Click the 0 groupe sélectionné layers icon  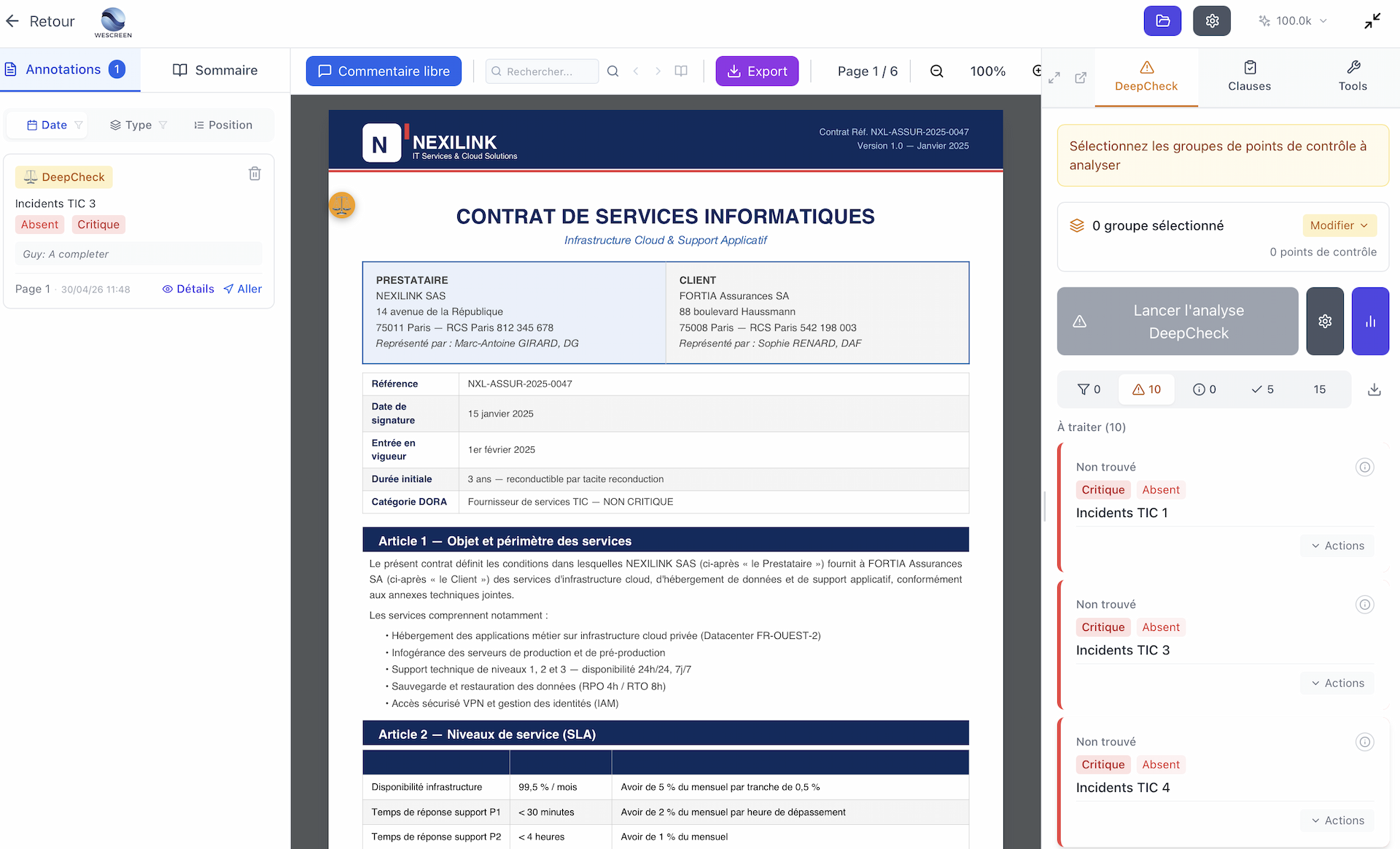click(x=1077, y=226)
